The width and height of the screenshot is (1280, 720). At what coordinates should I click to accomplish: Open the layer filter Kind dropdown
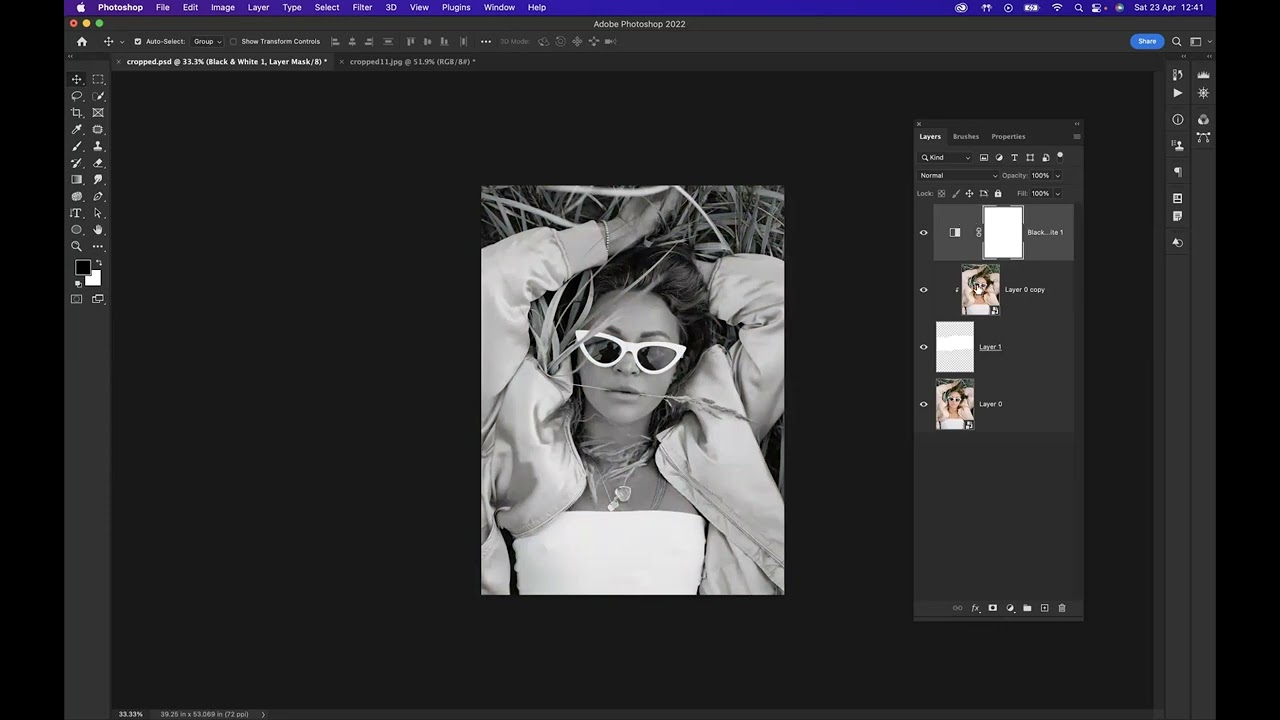(x=946, y=157)
